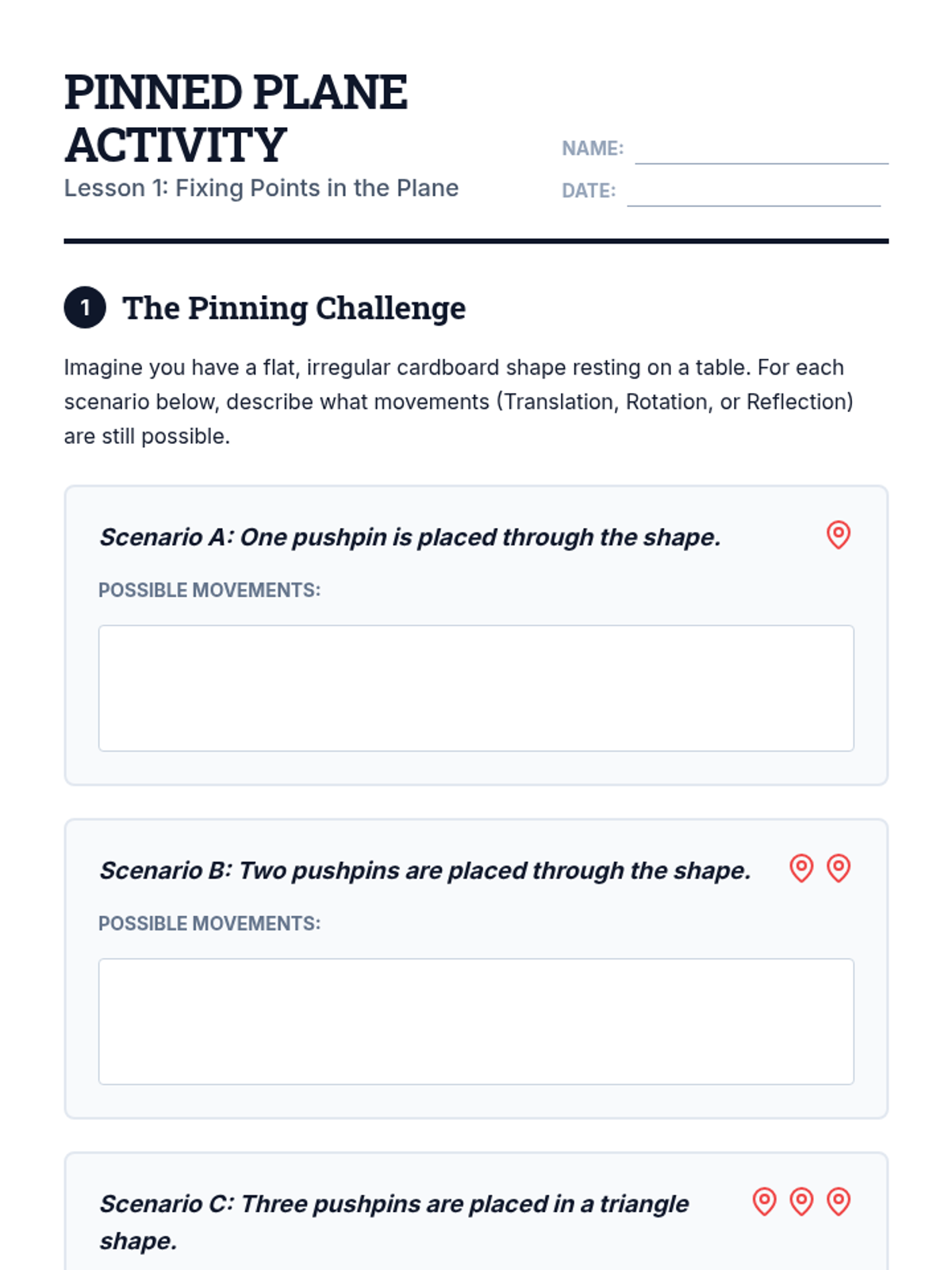Screen dimensions: 952x1270
Task: Select the Scenario A one pushpin prompt text
Action: click(x=409, y=537)
